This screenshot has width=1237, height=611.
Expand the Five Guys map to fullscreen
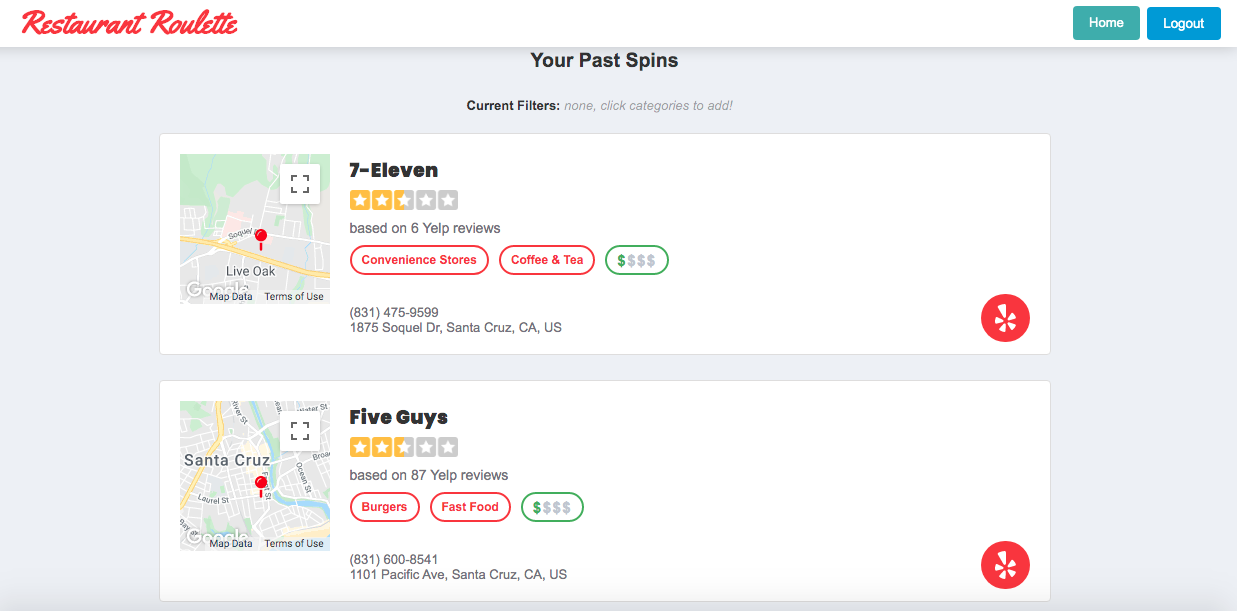click(x=299, y=431)
